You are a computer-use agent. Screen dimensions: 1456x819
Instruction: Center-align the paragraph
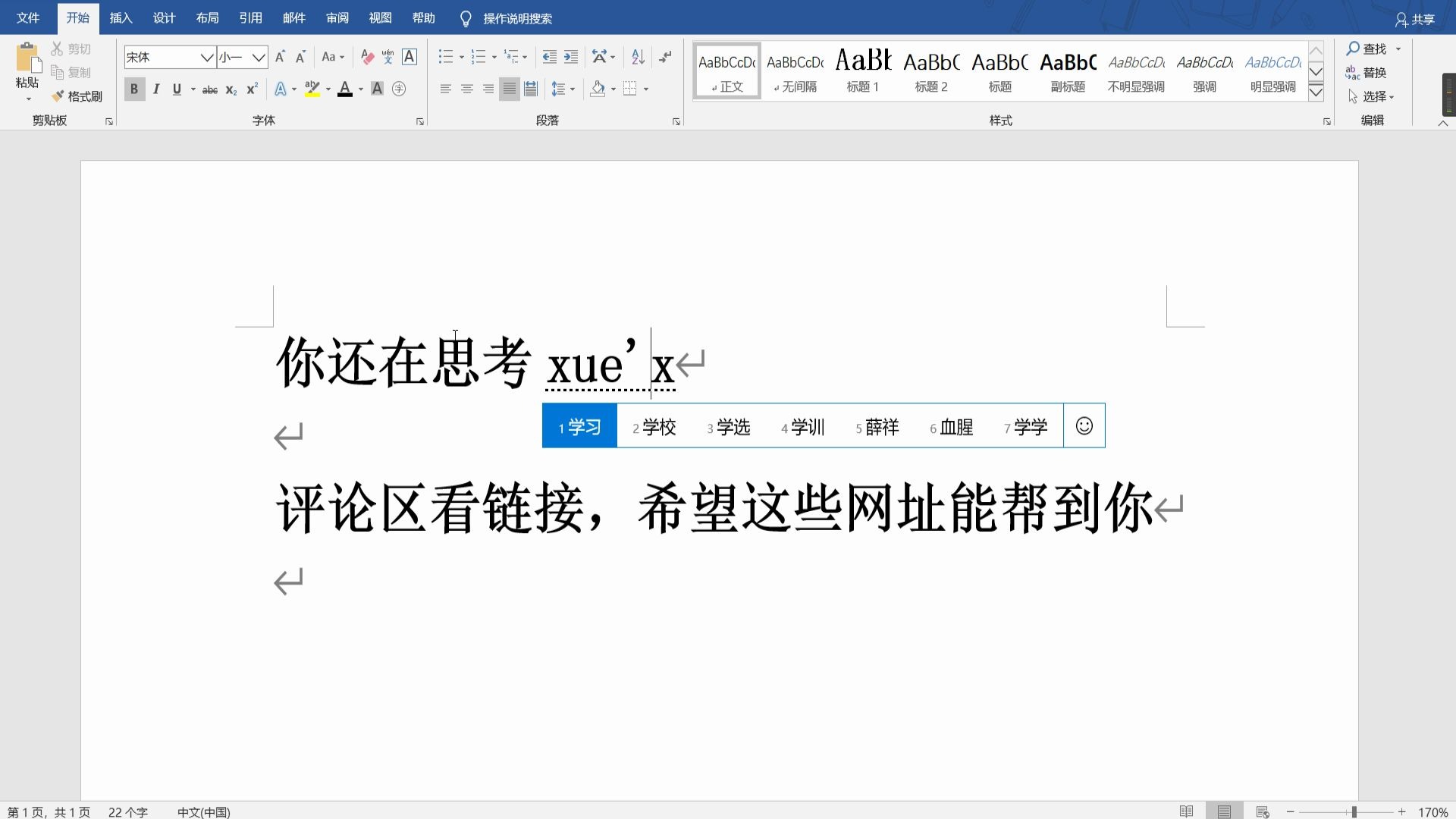[467, 89]
